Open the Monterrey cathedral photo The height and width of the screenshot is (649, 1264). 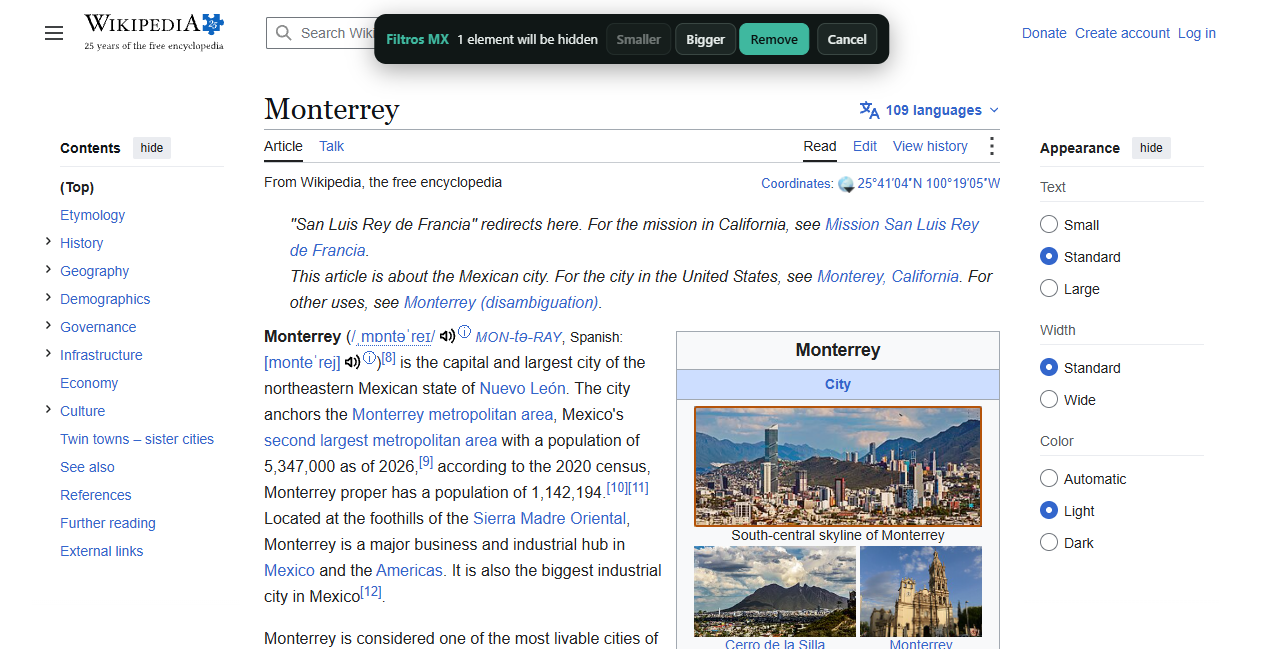[x=921, y=591]
